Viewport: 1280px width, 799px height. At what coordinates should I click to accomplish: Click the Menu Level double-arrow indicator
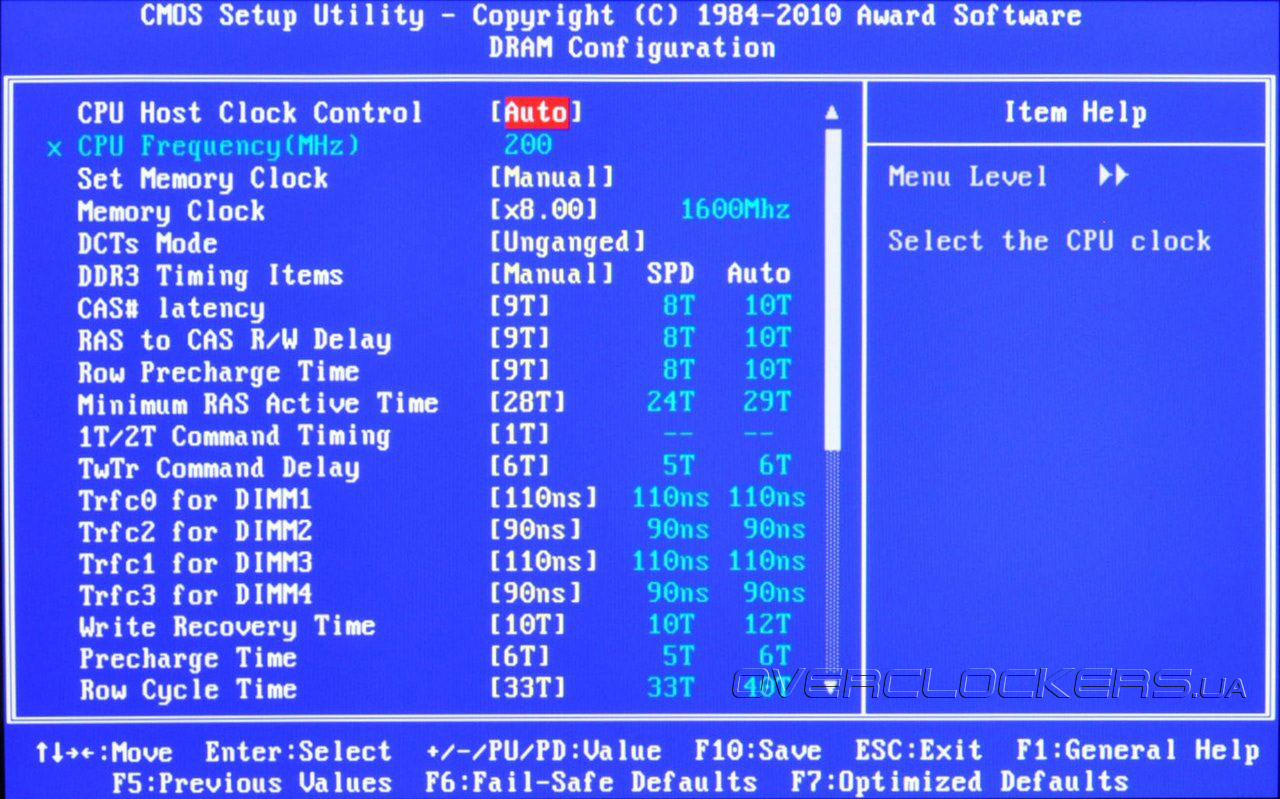(1113, 176)
